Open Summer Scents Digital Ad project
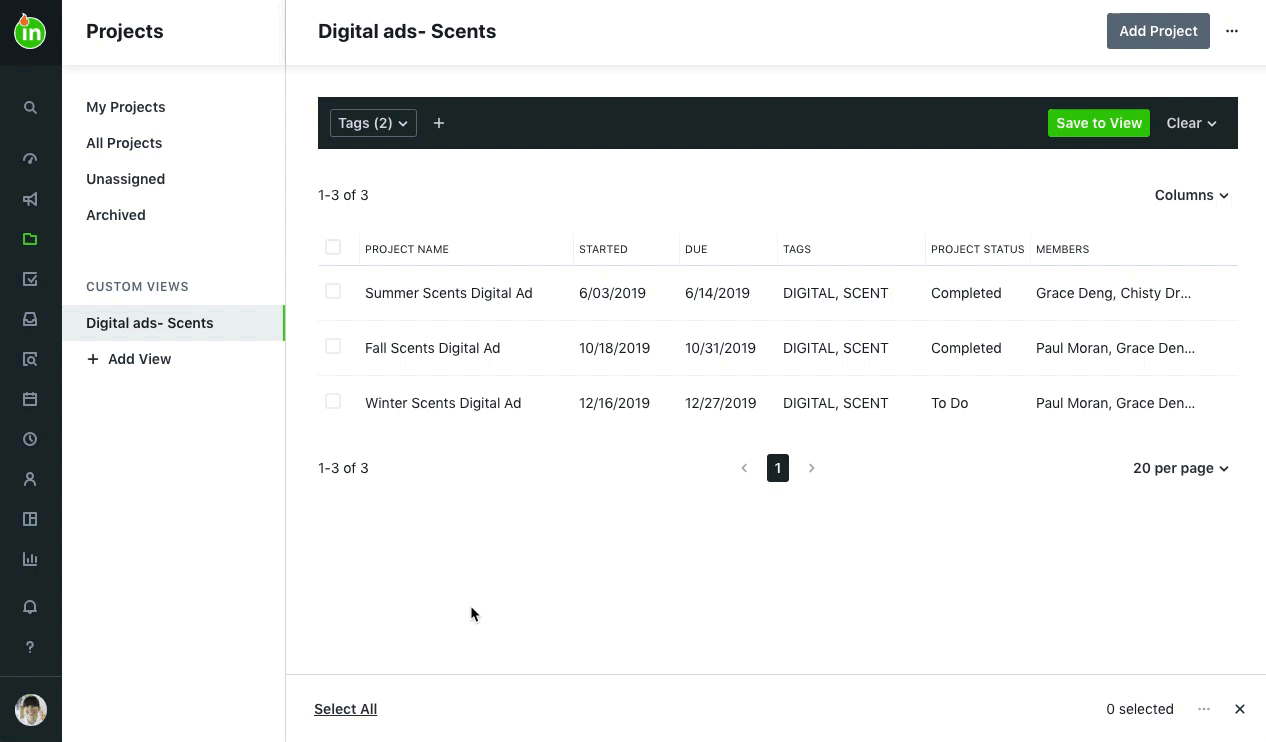1266x742 pixels. (x=448, y=293)
